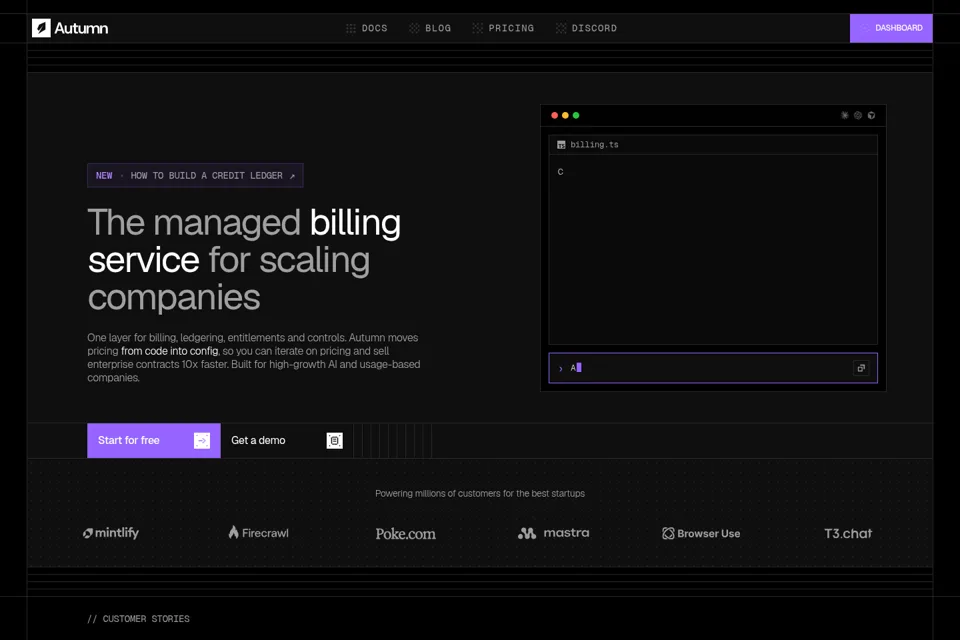Click the 'from code into config' phrase
This screenshot has height=640, width=960.
tap(170, 351)
